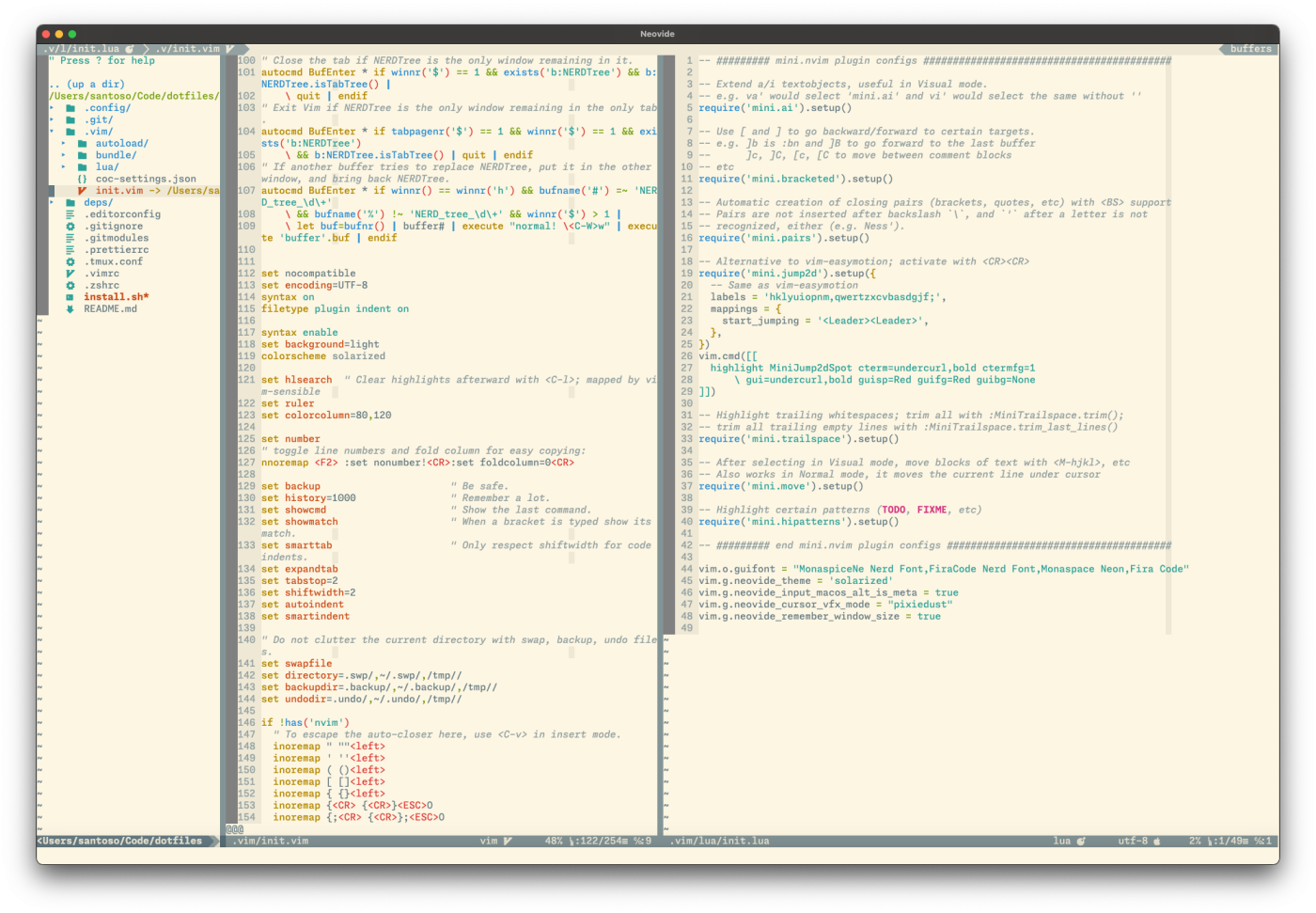
Task: Click the terminal icon beside install.sh
Action: [x=70, y=297]
